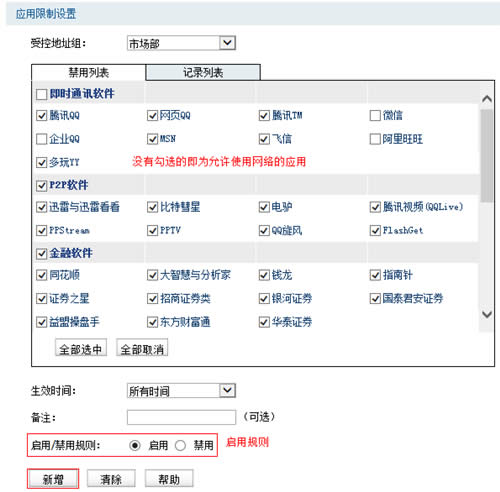Image resolution: width=500 pixels, height=492 pixels.
Task: Click the 全部选中 button
Action: pyautogui.click(x=81, y=348)
